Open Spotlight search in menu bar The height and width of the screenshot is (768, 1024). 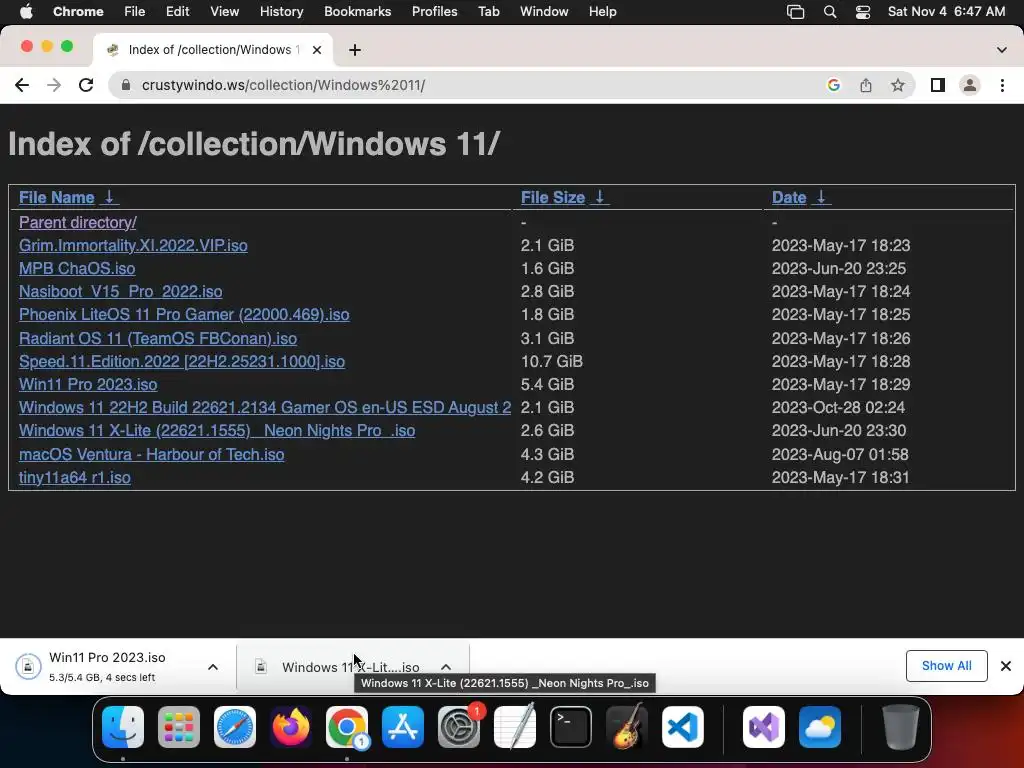pyautogui.click(x=829, y=12)
